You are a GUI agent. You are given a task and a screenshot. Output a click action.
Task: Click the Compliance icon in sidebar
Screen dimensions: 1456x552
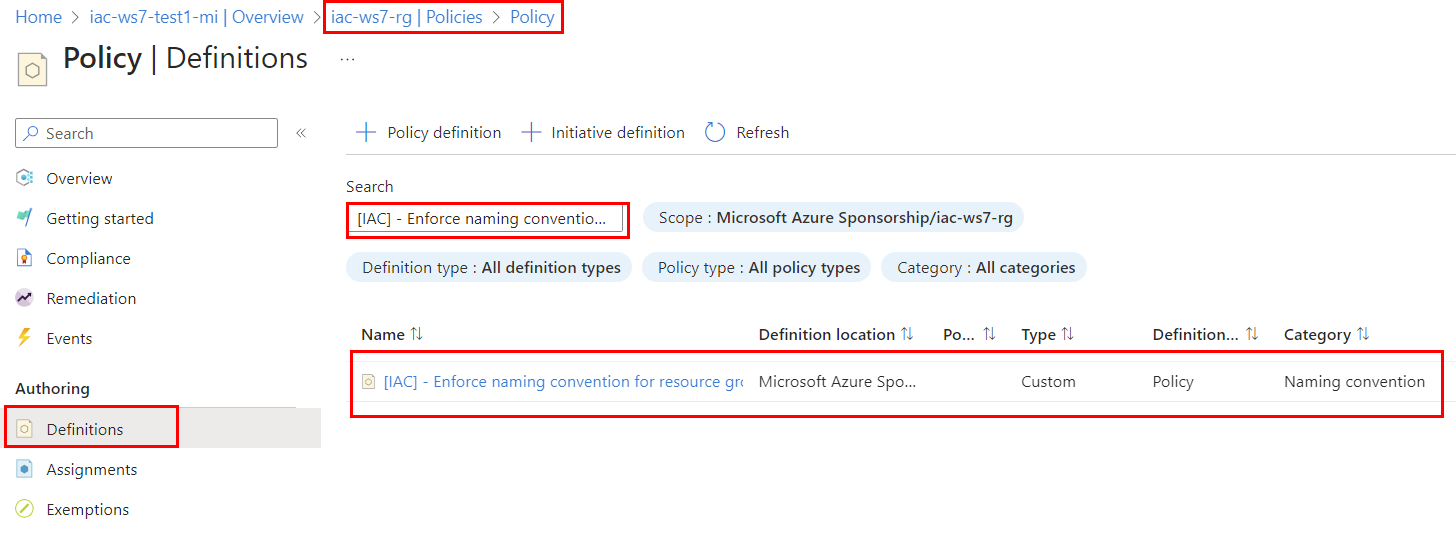25,258
